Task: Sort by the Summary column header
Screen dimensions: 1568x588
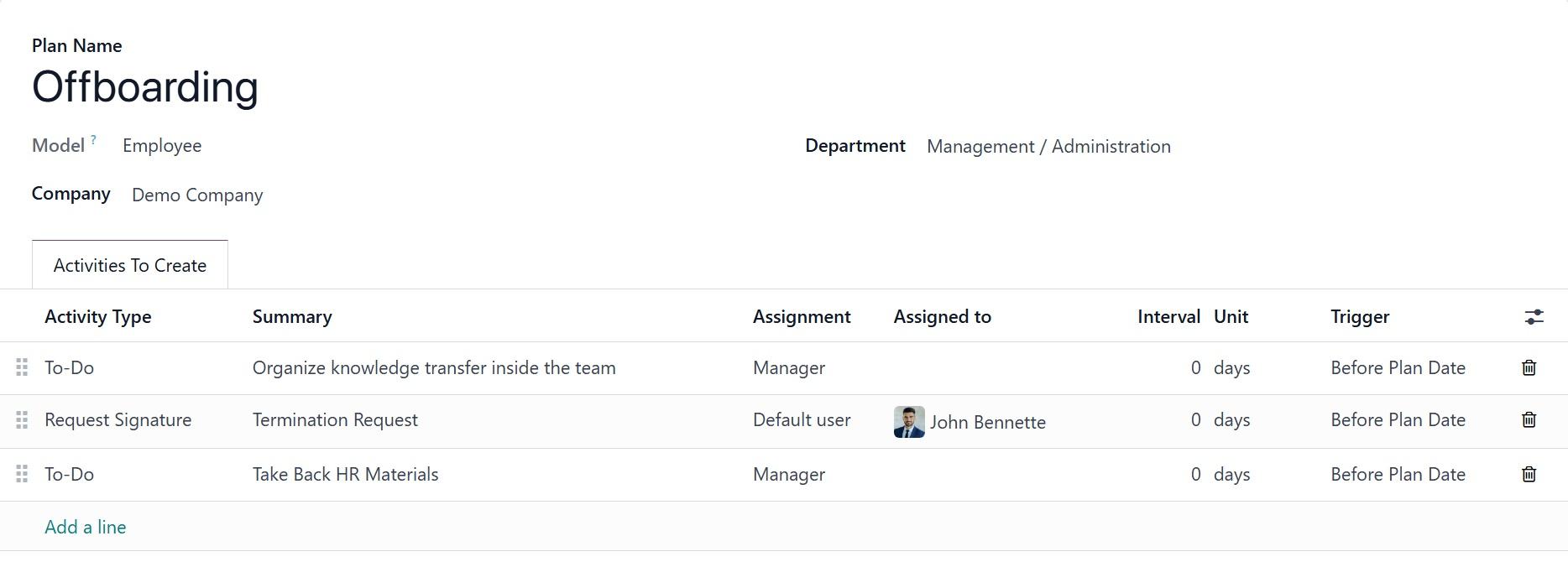Action: pyautogui.click(x=292, y=317)
